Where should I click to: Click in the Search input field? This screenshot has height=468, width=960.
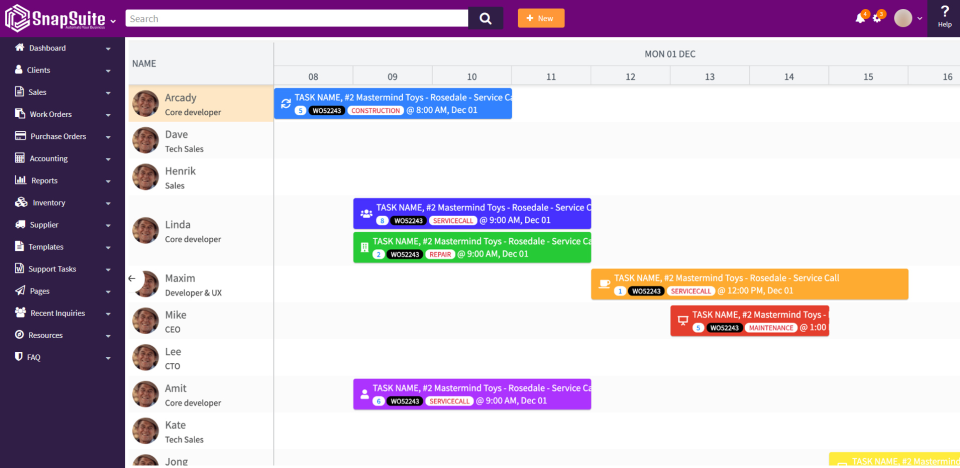(297, 18)
